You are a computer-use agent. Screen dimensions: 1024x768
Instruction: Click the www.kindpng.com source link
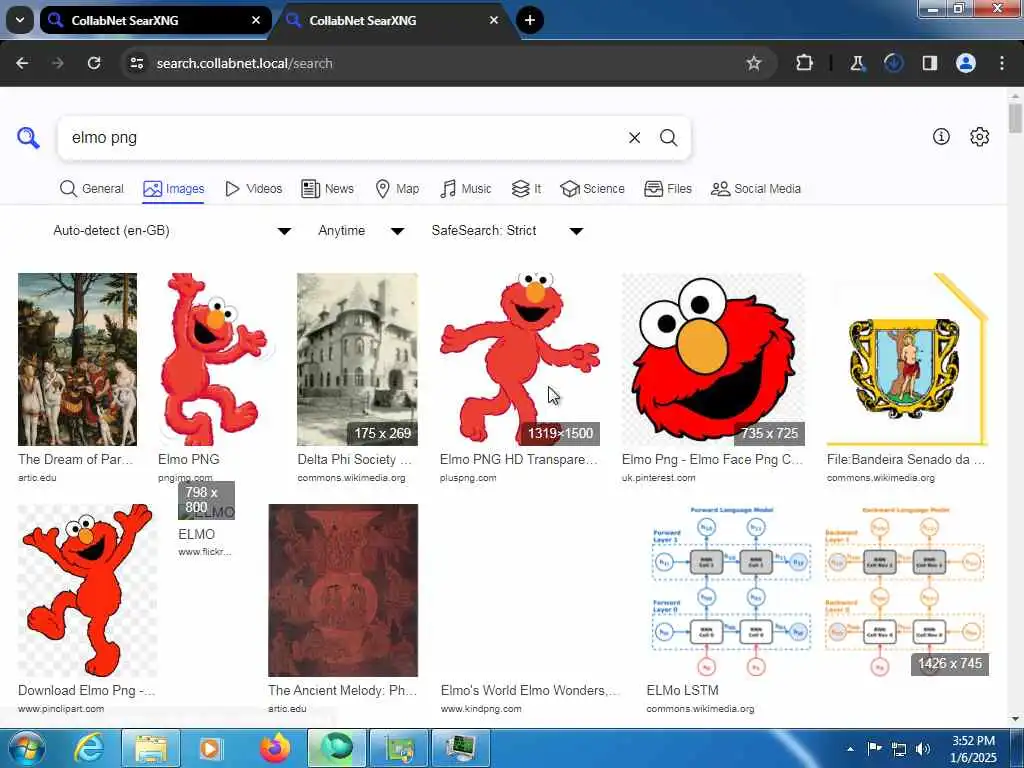[481, 709]
